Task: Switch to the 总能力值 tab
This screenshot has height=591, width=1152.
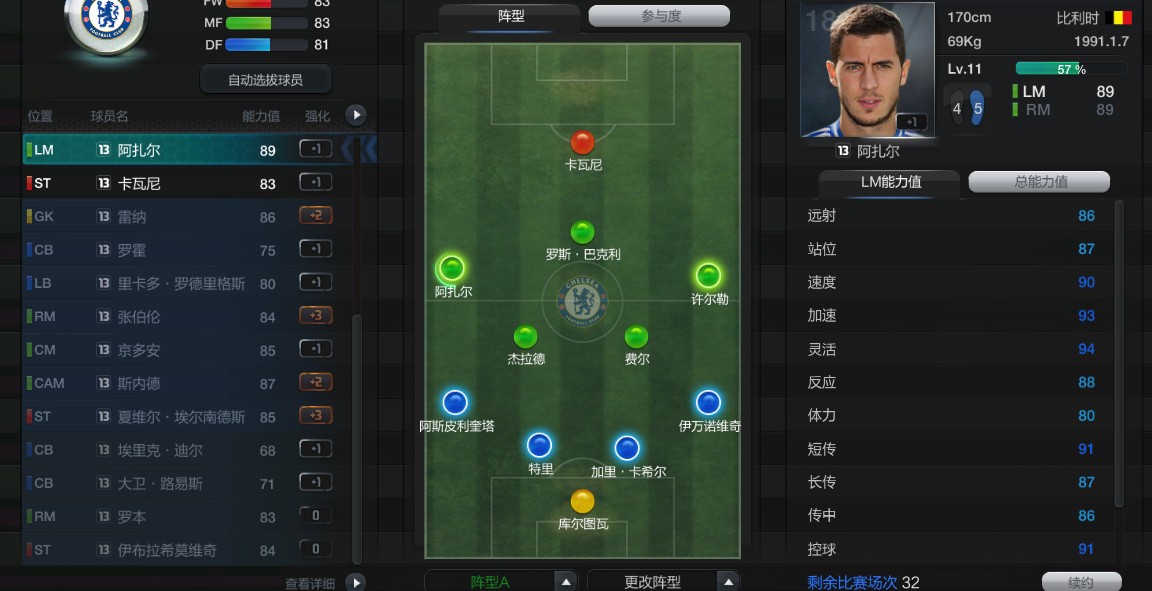Action: (x=1039, y=182)
